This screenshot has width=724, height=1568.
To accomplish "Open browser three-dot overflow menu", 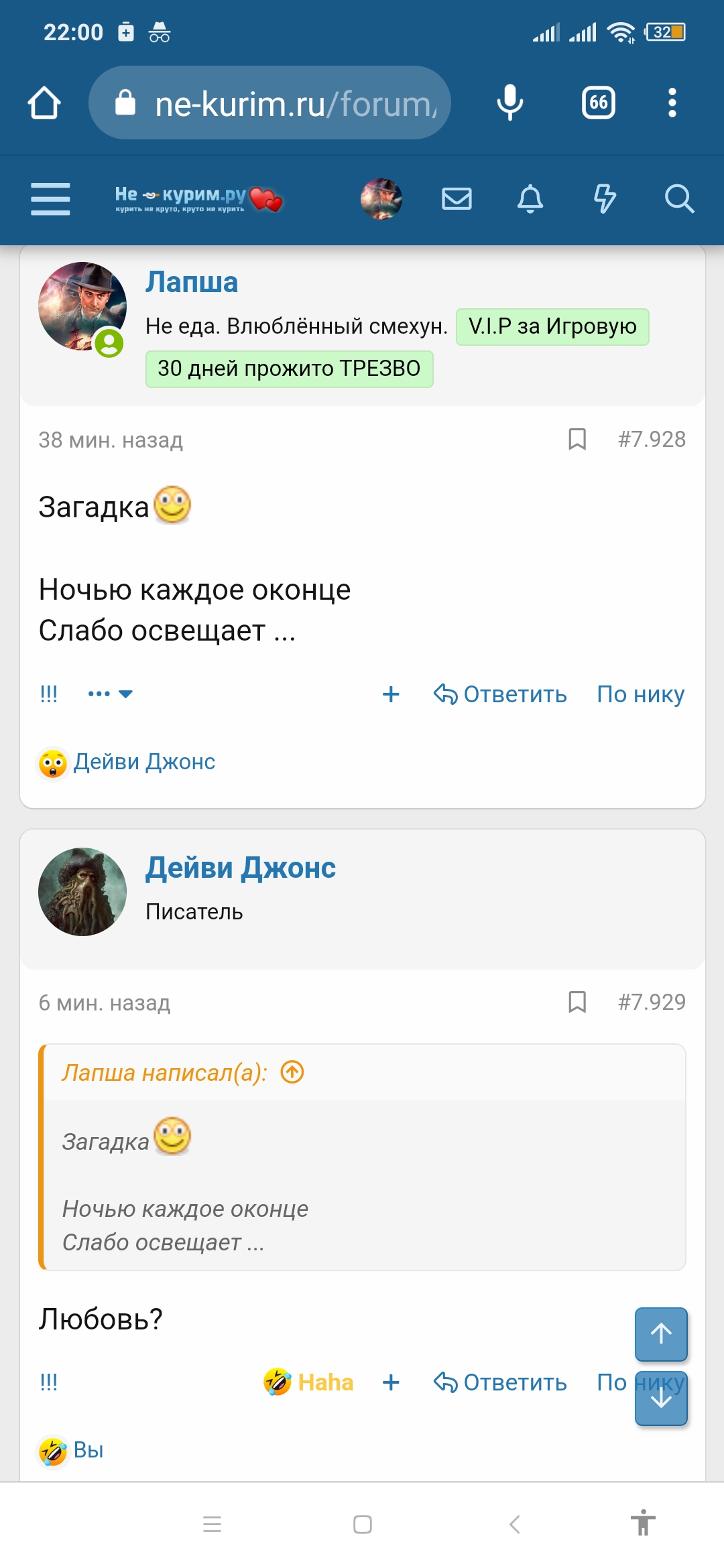I will click(x=672, y=103).
